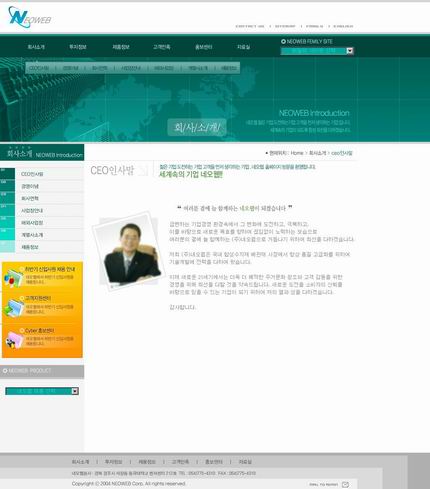
Task: Select the CEO인사말 item in the banner submenu
Action: point(39,68)
